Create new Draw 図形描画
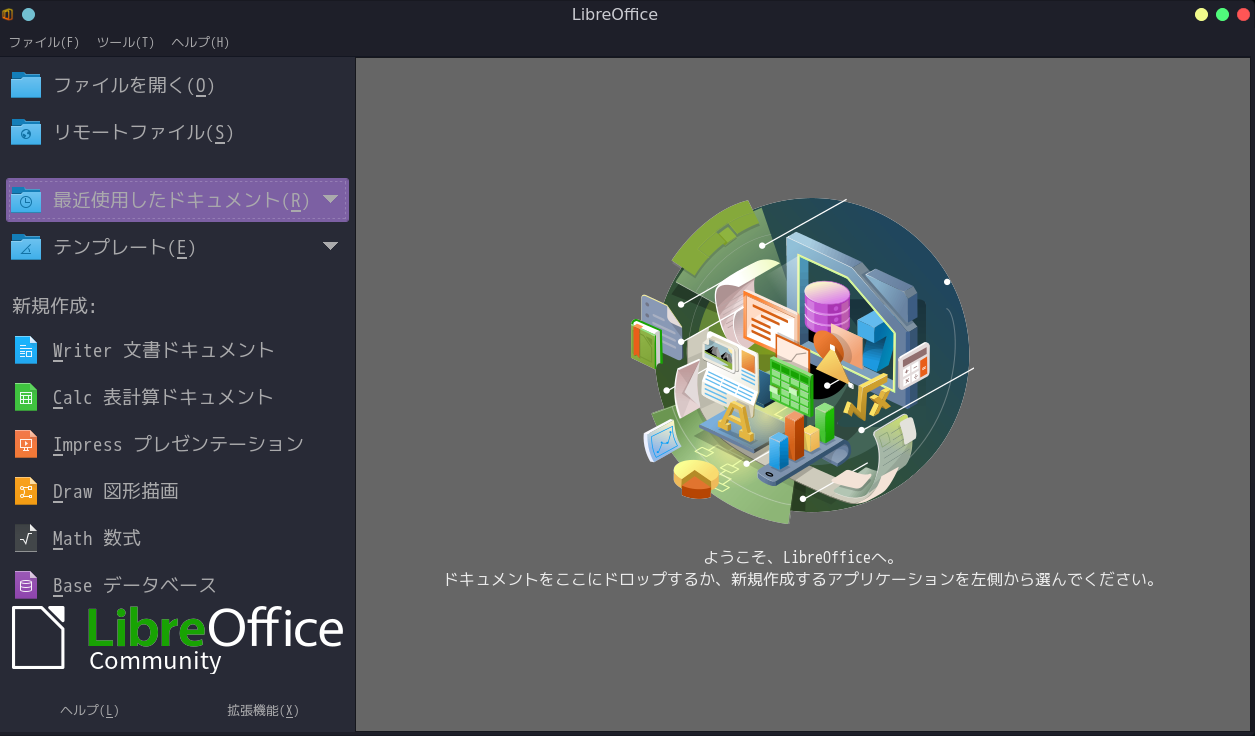This screenshot has height=736, width=1255. (115, 491)
